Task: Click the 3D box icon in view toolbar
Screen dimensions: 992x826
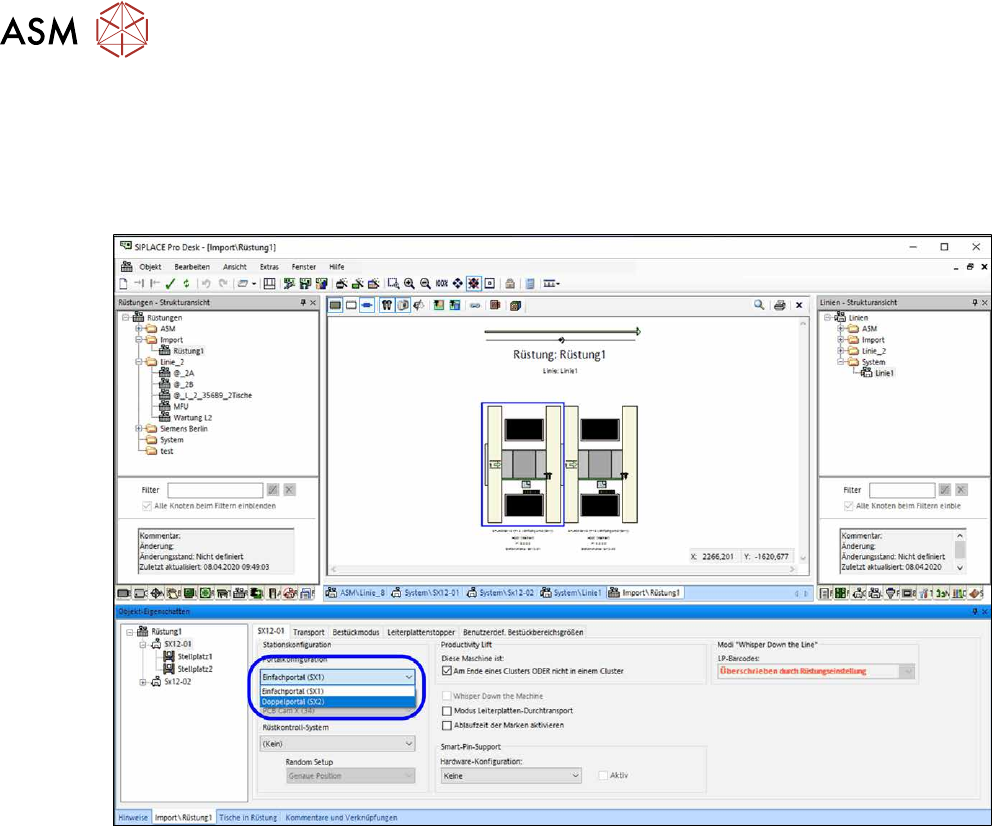Action: click(x=516, y=305)
